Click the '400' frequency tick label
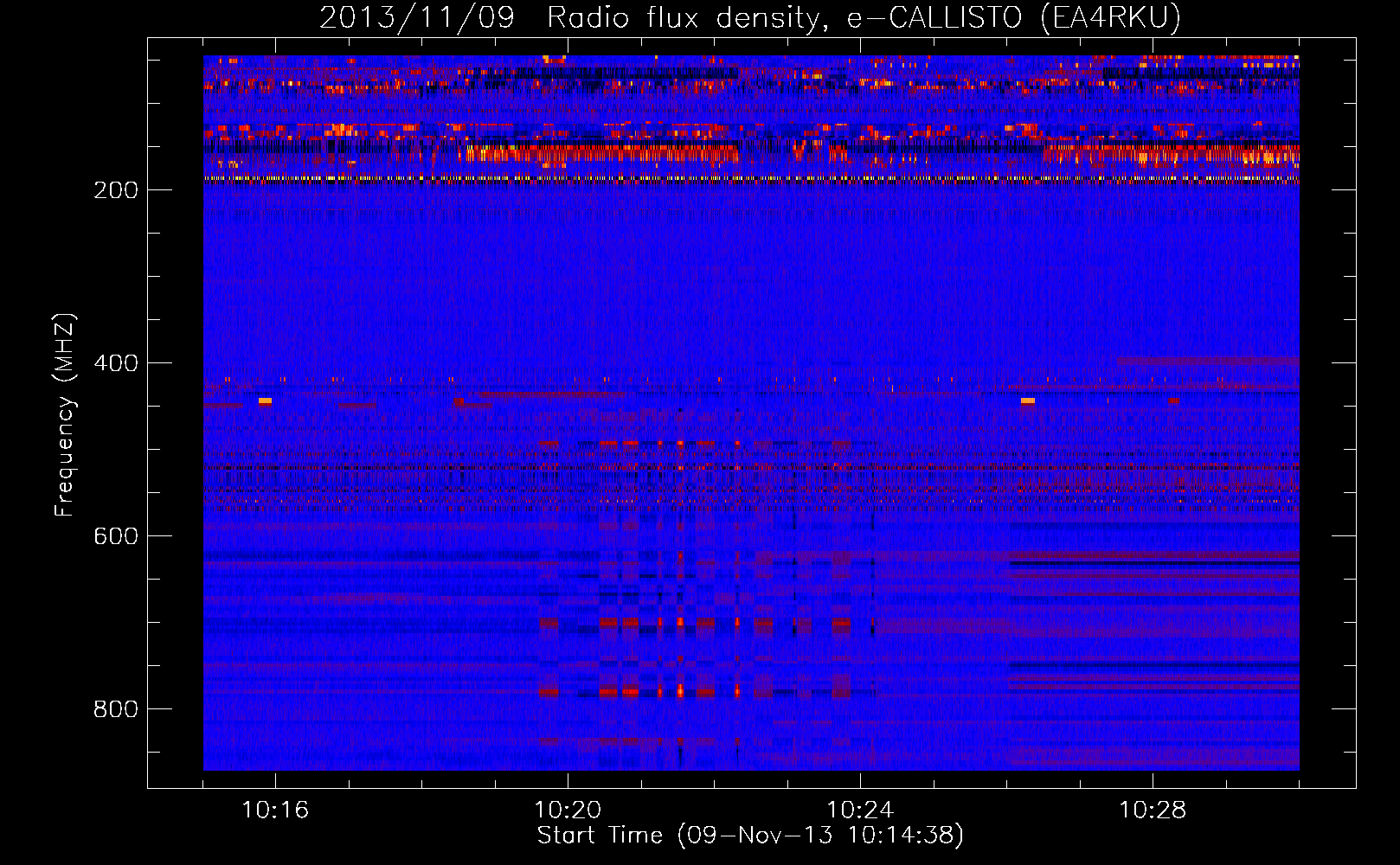Screen dimensions: 1400x865 tap(116, 363)
